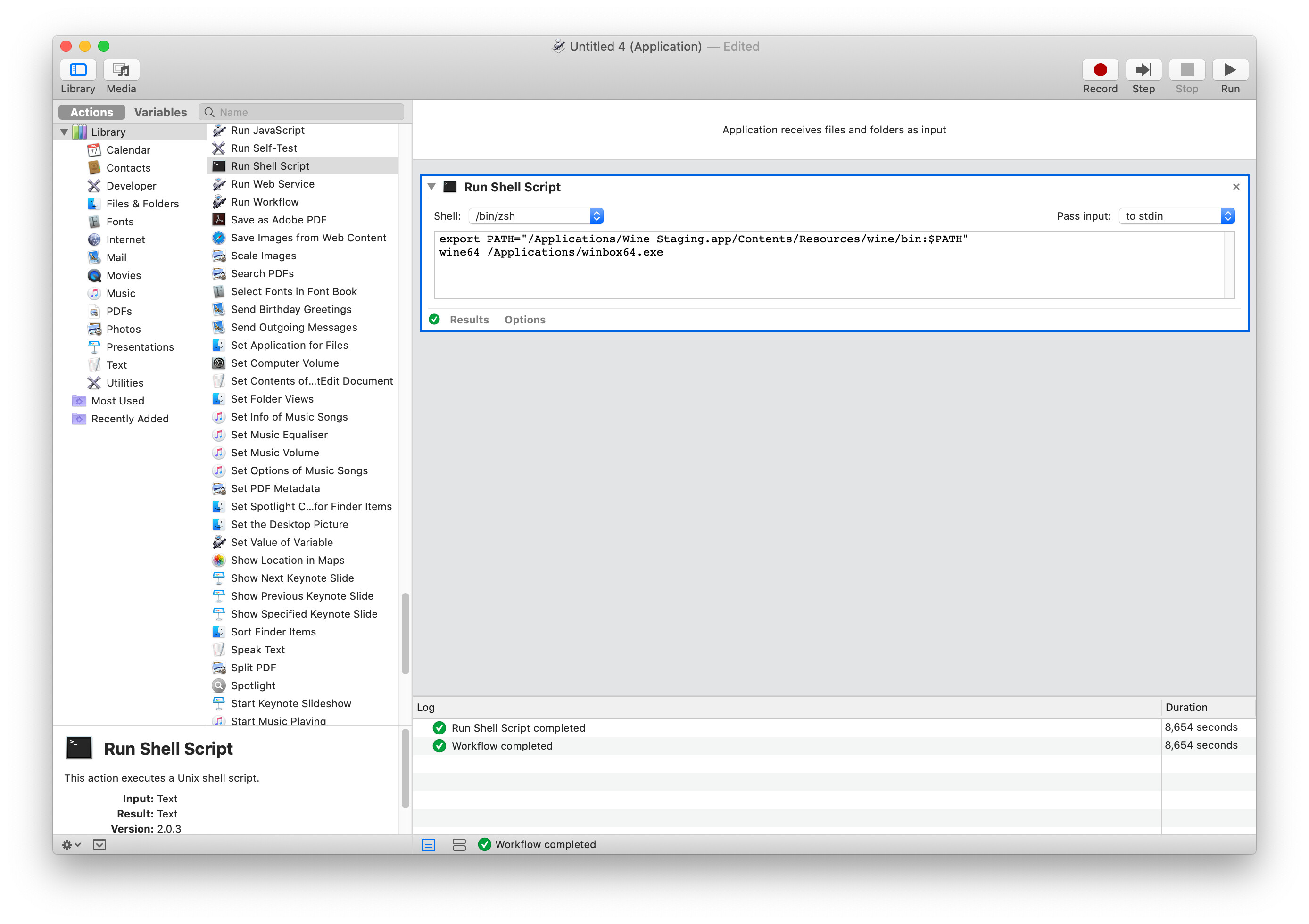This screenshot has height=924, width=1309.
Task: Switch to the Actions tab
Action: (x=92, y=112)
